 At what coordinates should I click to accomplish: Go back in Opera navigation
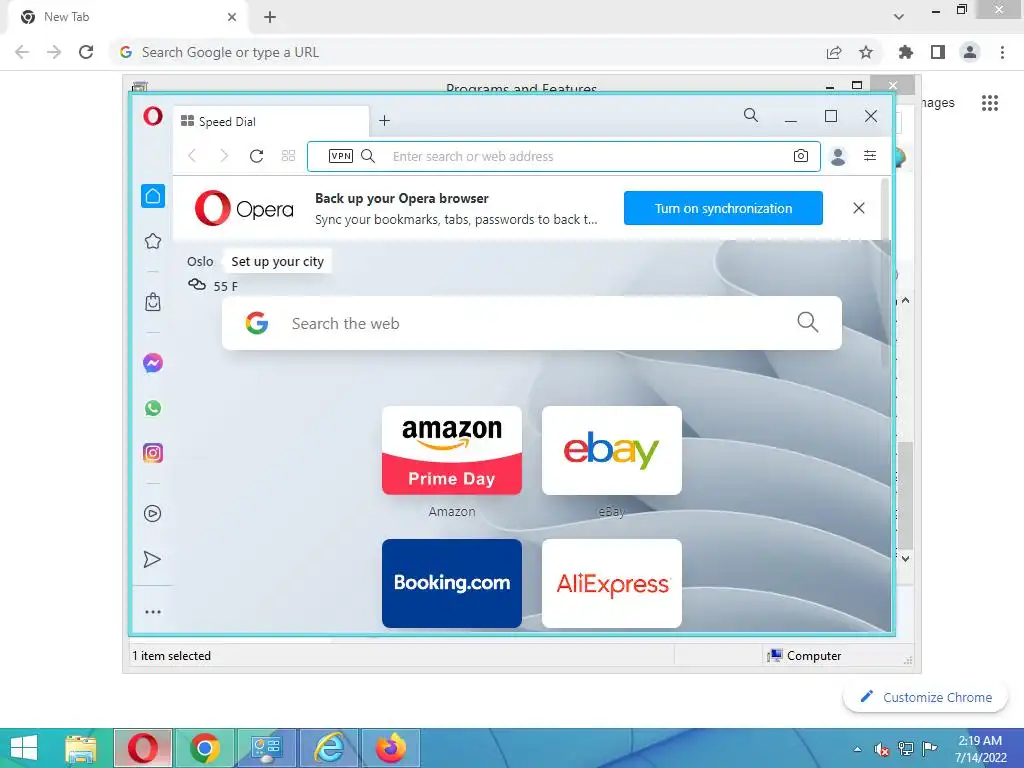[x=192, y=155]
